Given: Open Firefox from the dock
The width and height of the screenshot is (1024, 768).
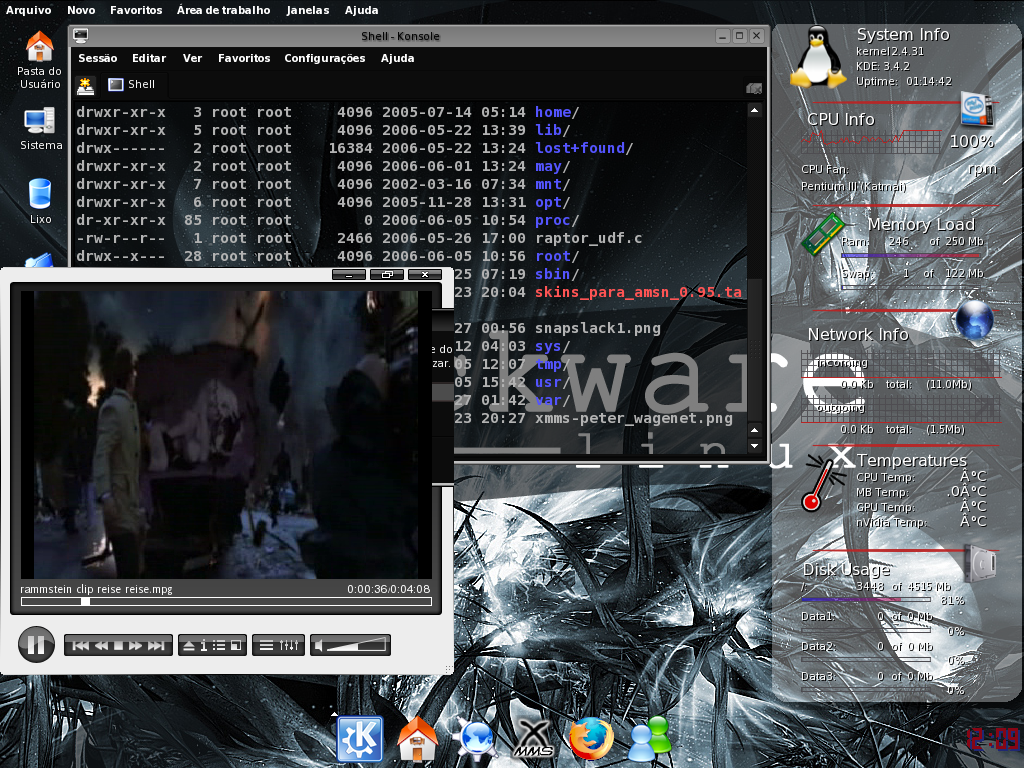Looking at the screenshot, I should pos(591,739).
